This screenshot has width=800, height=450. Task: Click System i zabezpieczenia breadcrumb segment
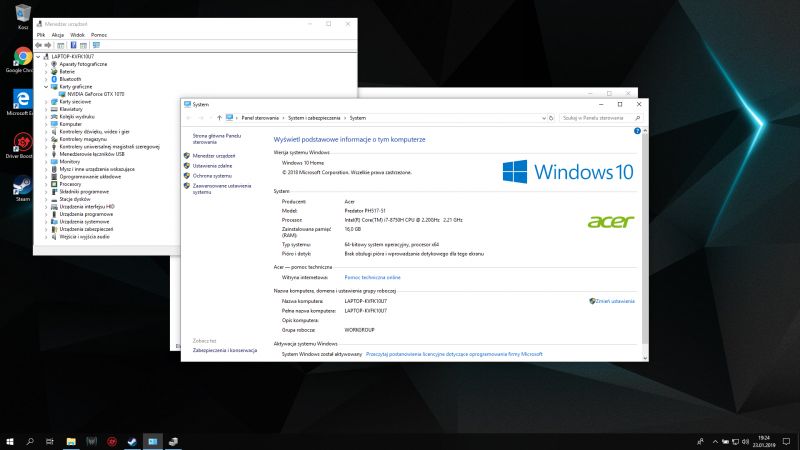[314, 118]
